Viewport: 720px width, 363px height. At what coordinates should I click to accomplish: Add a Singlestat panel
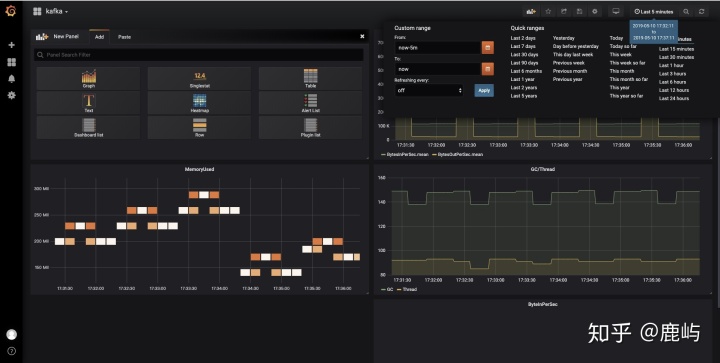click(199, 78)
